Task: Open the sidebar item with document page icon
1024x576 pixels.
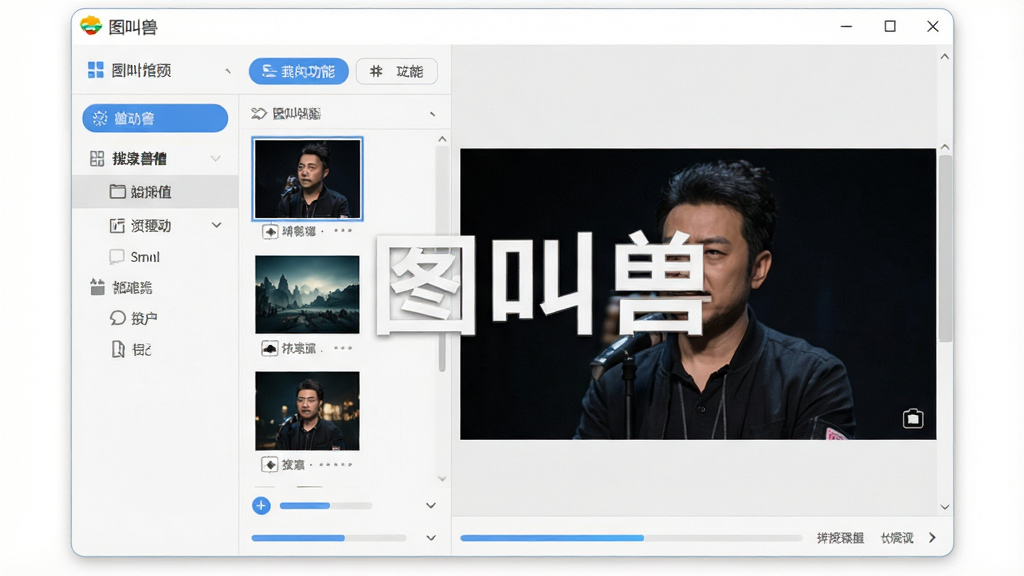Action: pos(131,349)
